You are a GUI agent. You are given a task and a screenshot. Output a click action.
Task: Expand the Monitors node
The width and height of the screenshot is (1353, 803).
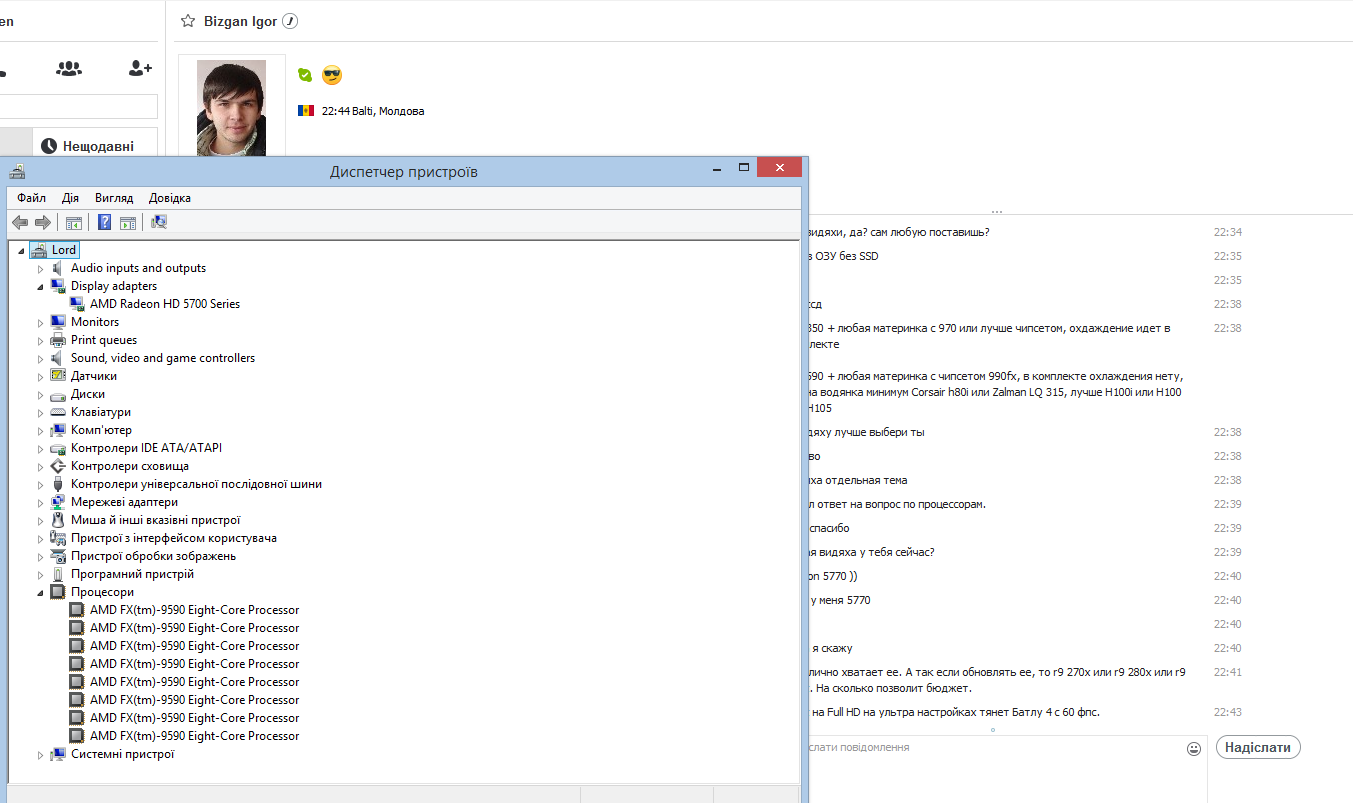click(x=41, y=322)
